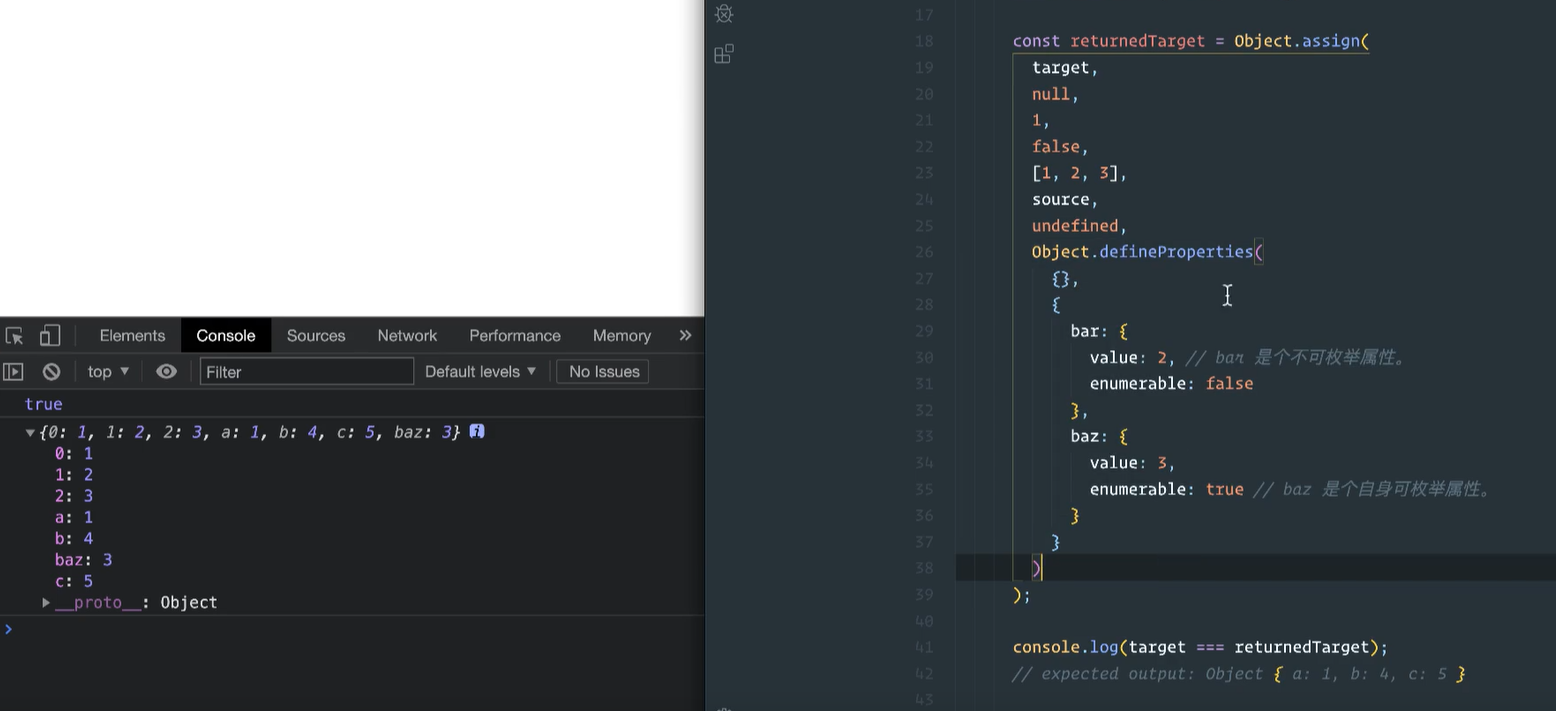
Task: Open the extensions icon in editor sidebar
Action: [724, 54]
